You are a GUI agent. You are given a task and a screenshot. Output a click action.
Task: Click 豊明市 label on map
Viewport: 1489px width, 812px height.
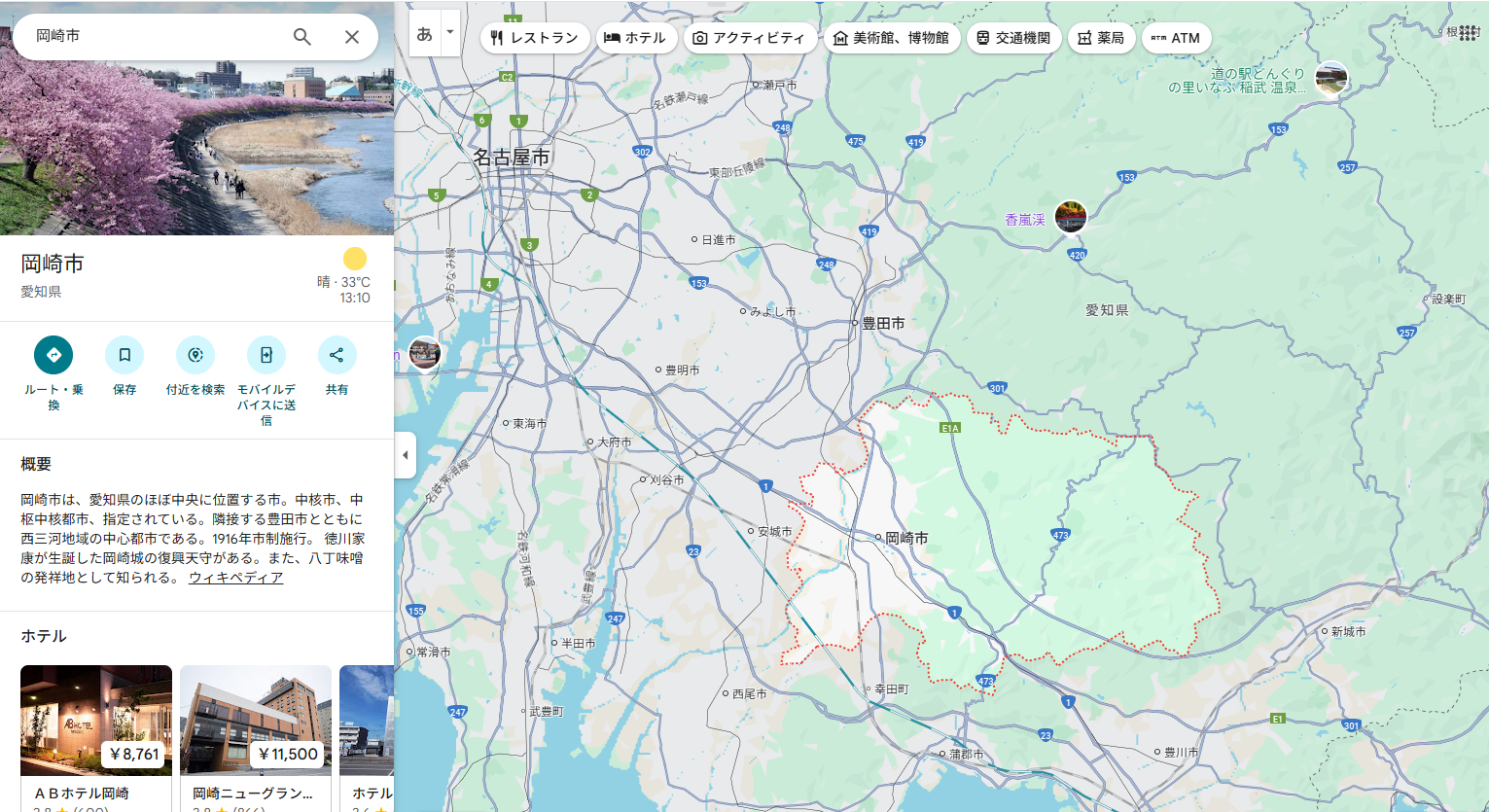[x=682, y=371]
